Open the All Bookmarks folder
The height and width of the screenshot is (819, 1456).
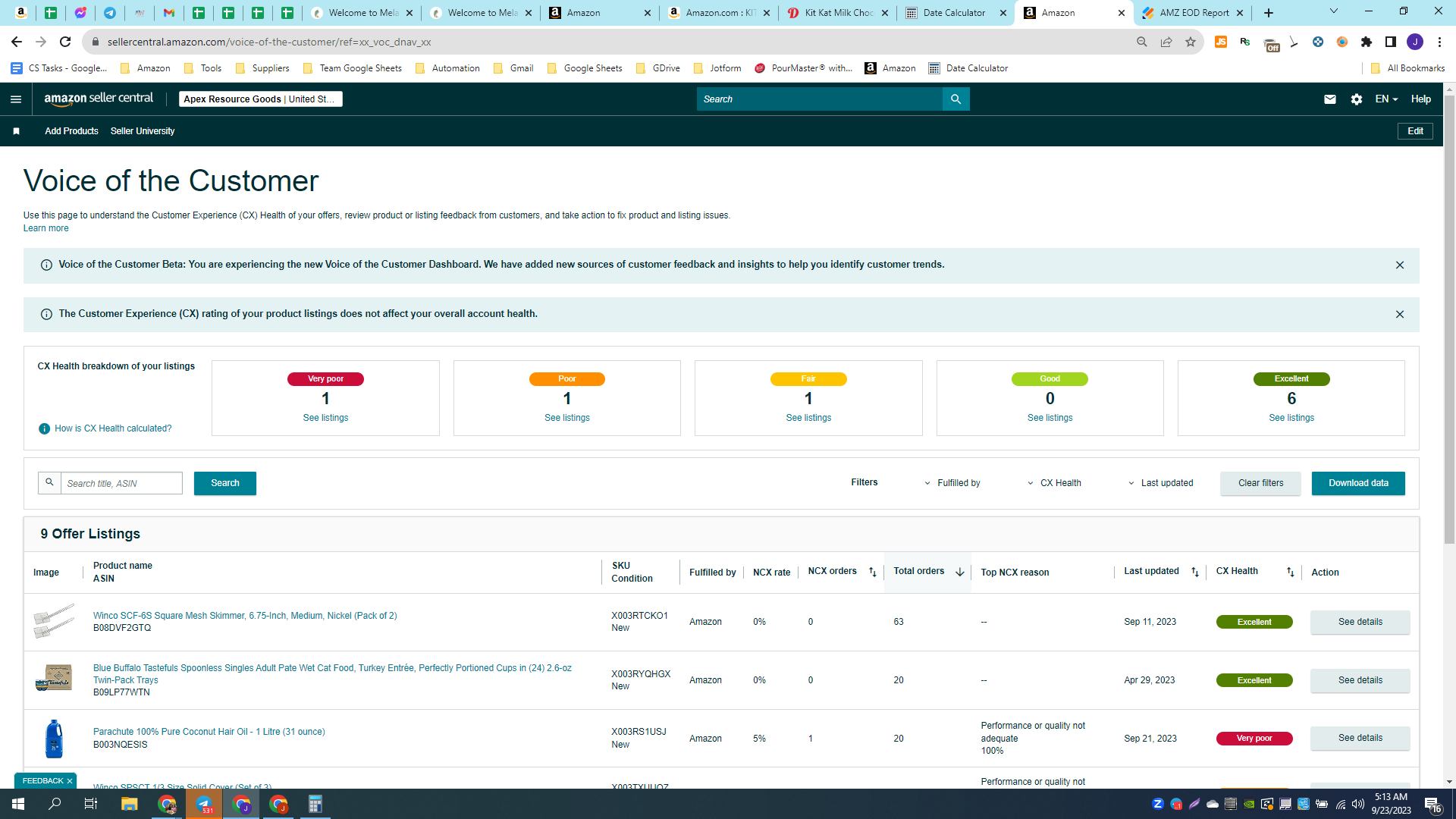pos(1408,68)
